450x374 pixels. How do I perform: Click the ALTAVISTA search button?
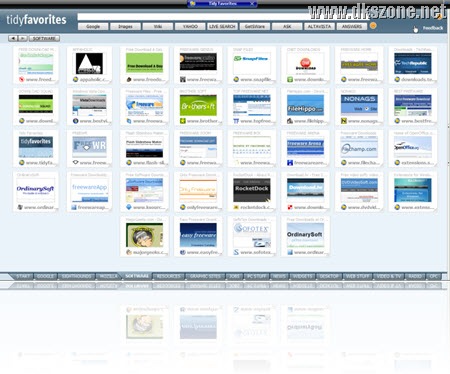coord(319,26)
